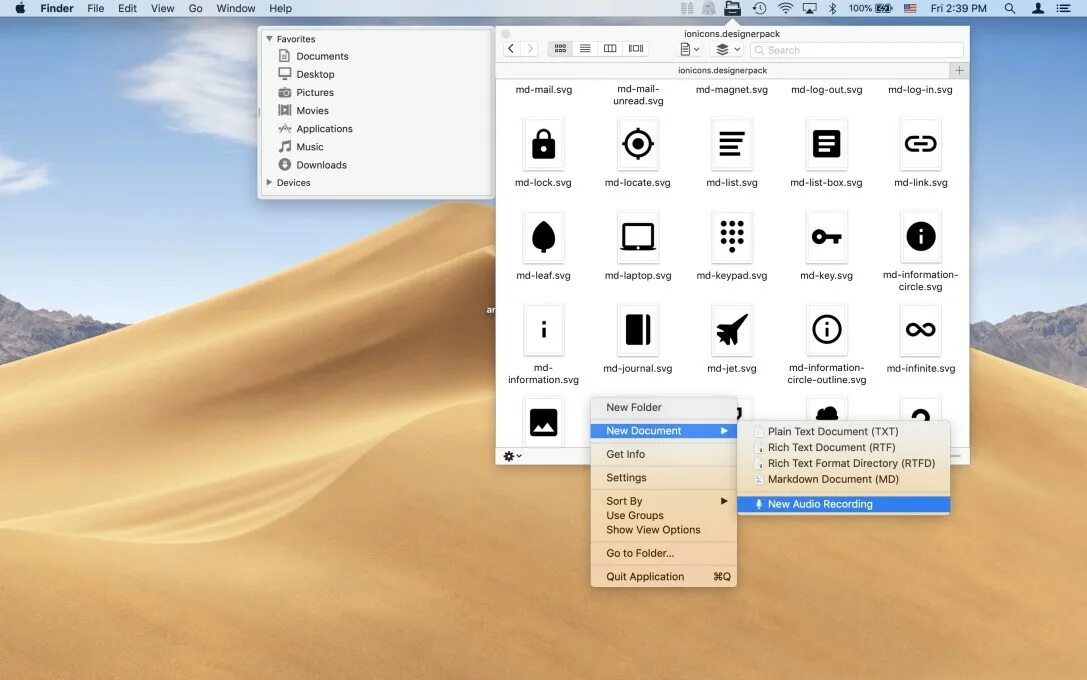This screenshot has height=680, width=1087.
Task: Select the md-infinite.svg infinity icon
Action: click(x=921, y=330)
